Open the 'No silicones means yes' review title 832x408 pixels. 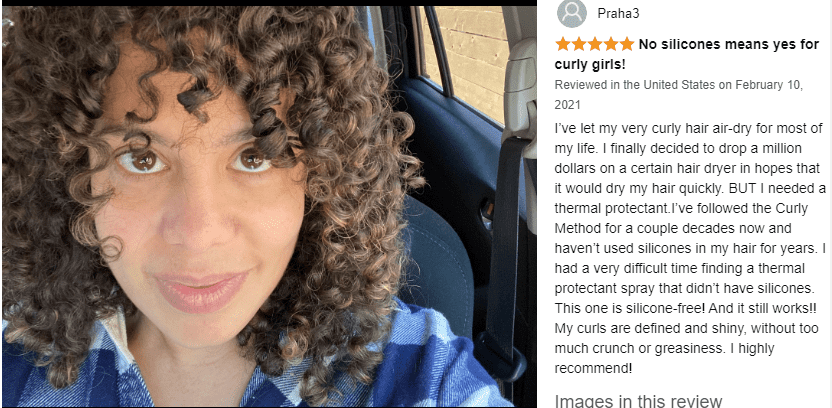pyautogui.click(x=687, y=55)
